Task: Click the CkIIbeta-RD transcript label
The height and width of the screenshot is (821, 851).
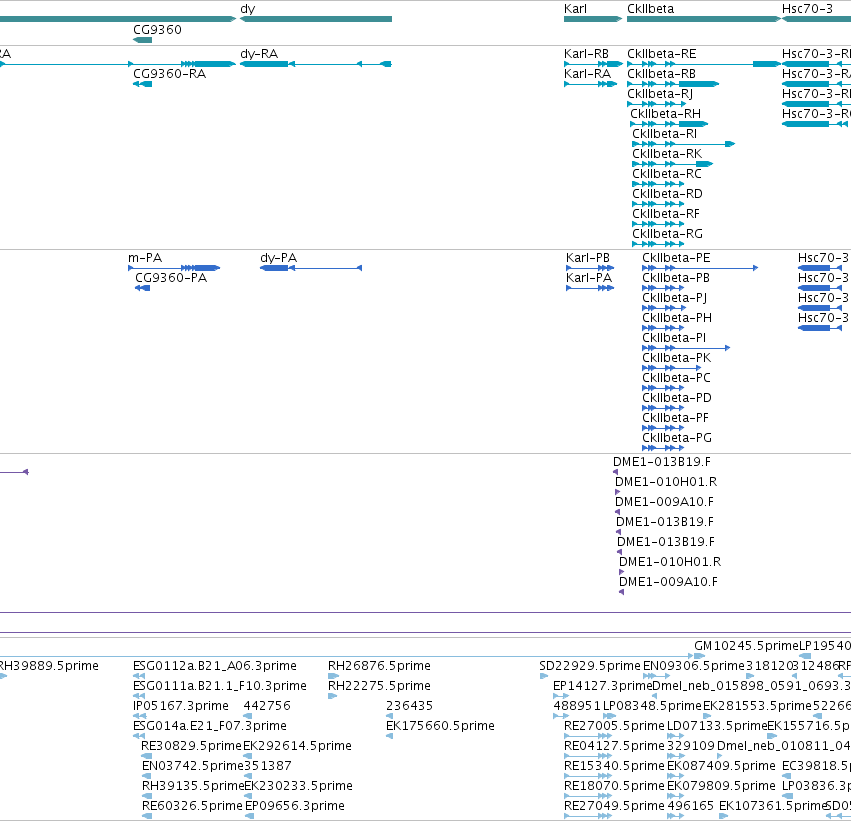Action: [667, 194]
